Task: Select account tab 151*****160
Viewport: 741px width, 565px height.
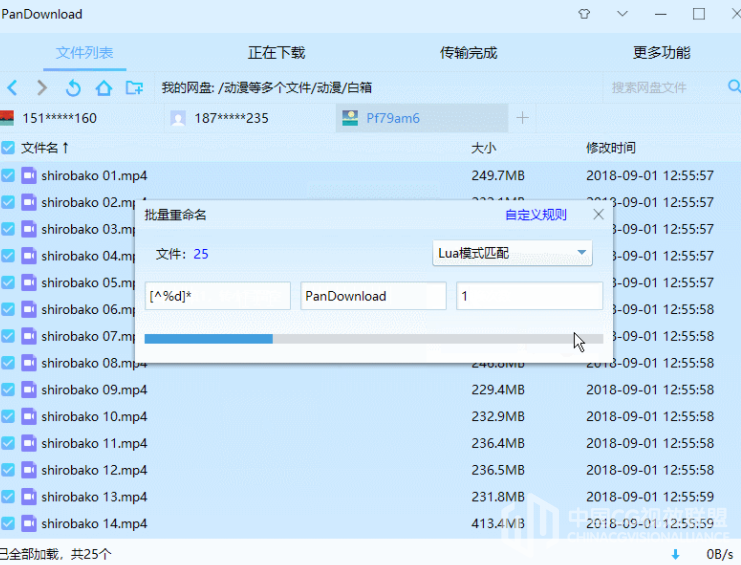Action: point(82,118)
